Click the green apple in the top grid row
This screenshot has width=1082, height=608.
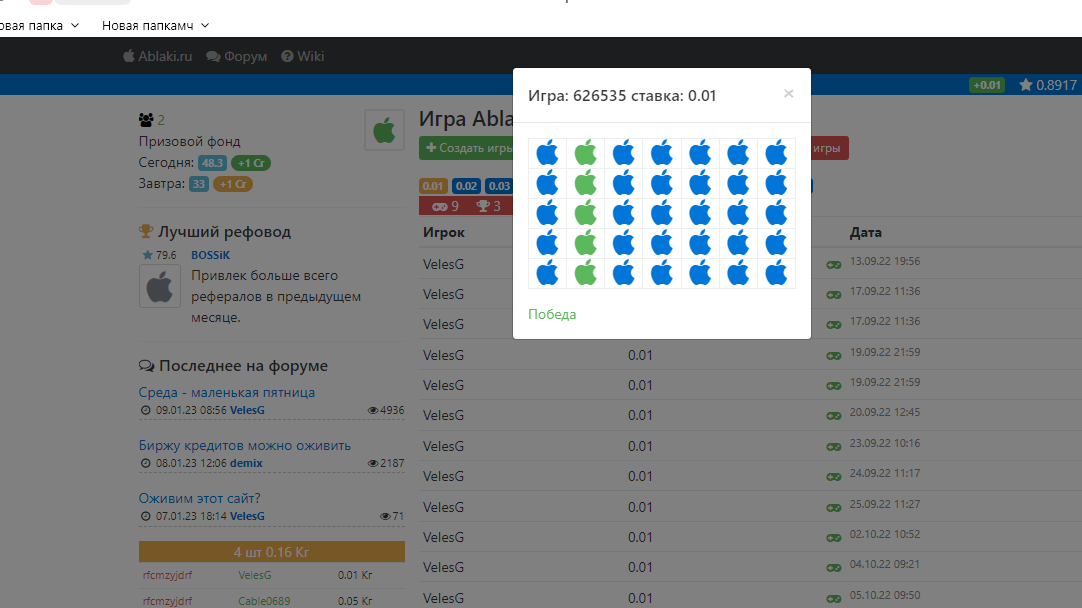[x=585, y=153]
